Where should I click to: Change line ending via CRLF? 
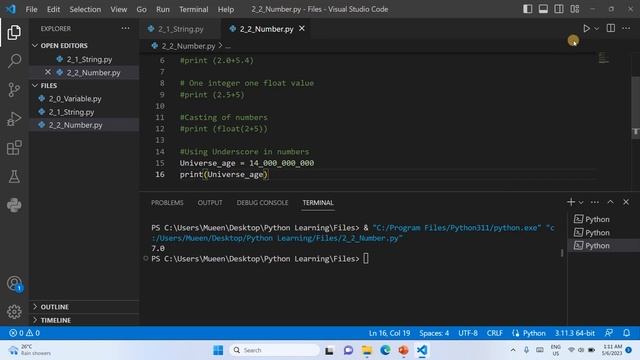[494, 333]
